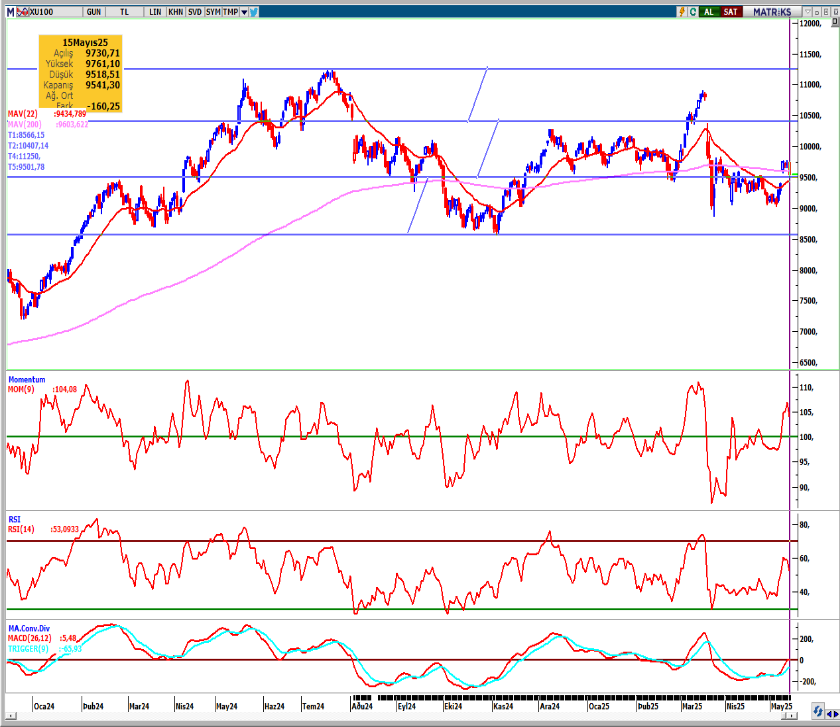Click the T5:9501,78 trend level label
The height and width of the screenshot is (727, 840).
click(26, 167)
